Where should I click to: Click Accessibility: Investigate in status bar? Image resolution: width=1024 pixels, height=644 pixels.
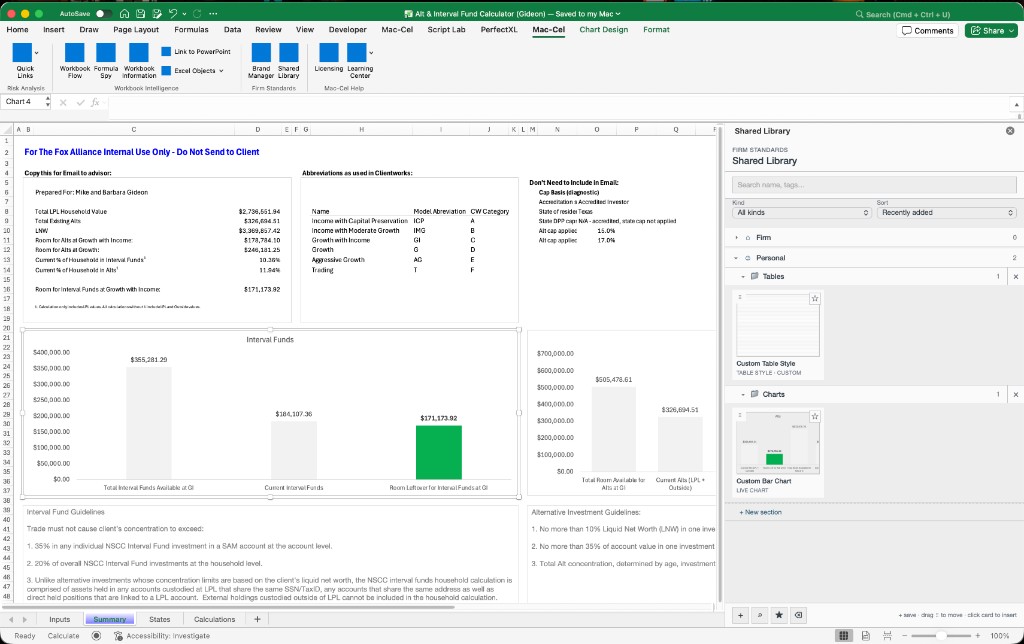pos(162,636)
